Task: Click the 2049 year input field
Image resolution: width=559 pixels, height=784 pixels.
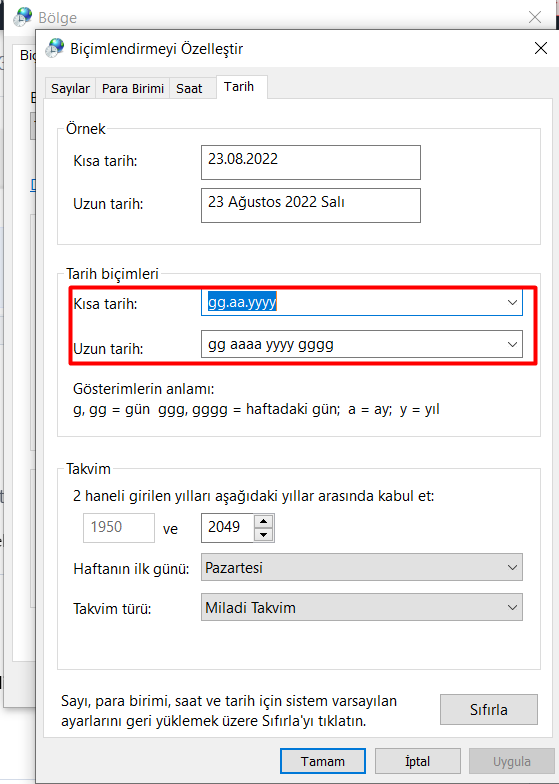Action: point(228,528)
